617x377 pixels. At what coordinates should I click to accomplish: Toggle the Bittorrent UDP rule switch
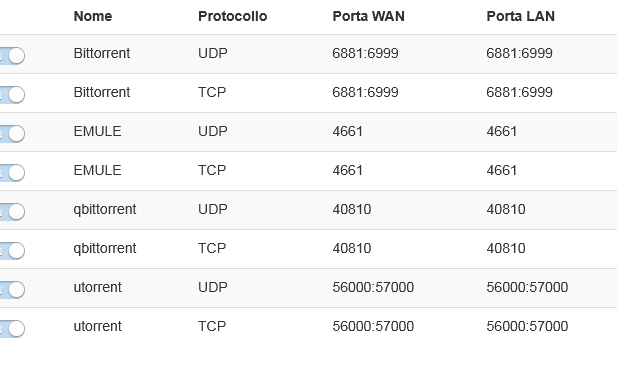[12, 55]
